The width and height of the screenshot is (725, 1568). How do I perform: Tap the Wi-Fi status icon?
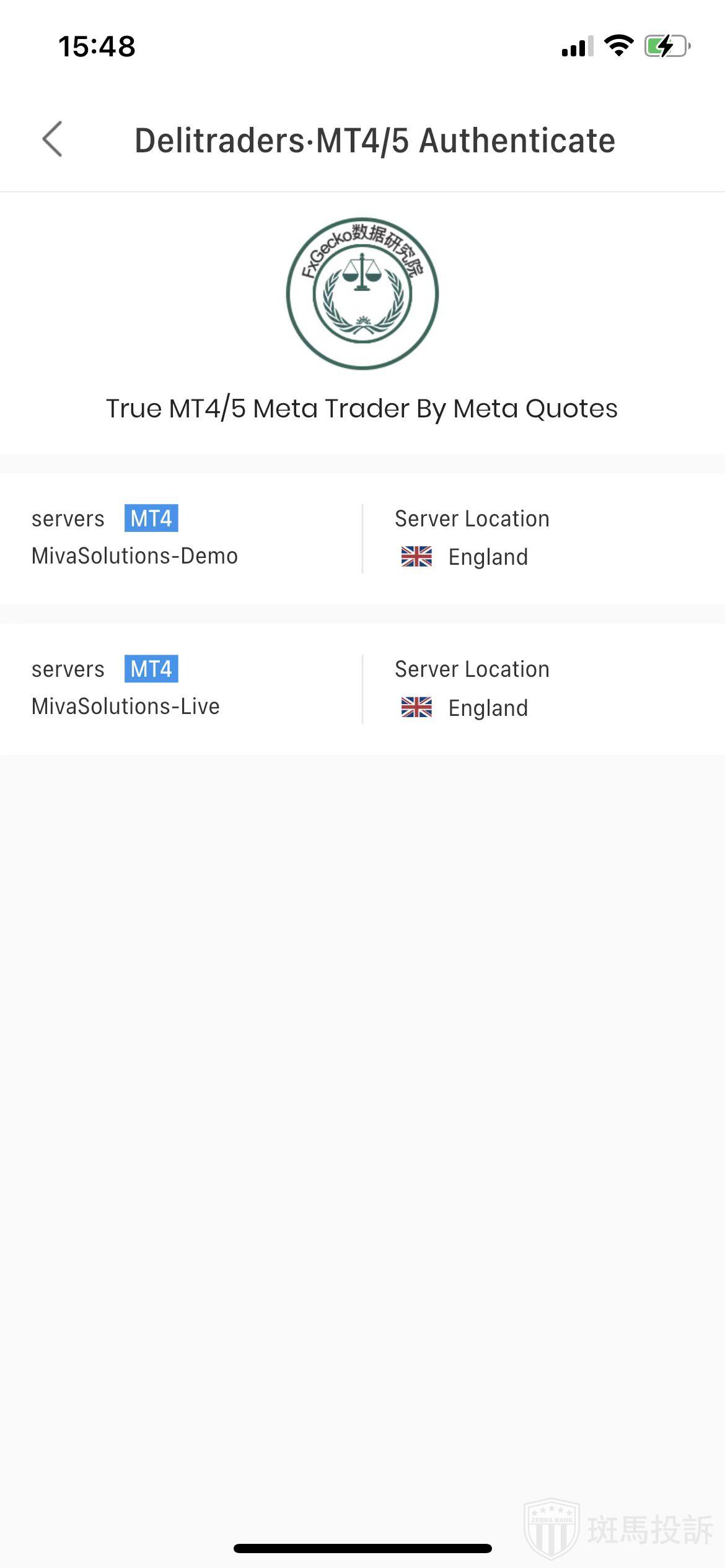tap(618, 46)
